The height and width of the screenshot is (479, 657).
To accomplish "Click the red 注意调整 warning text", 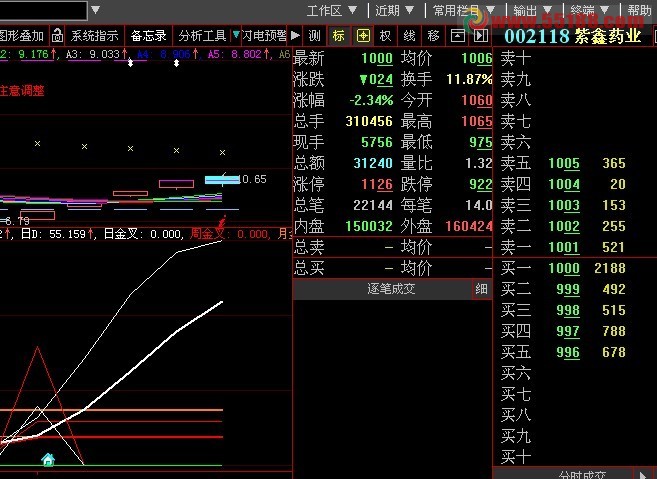I will (x=22, y=91).
